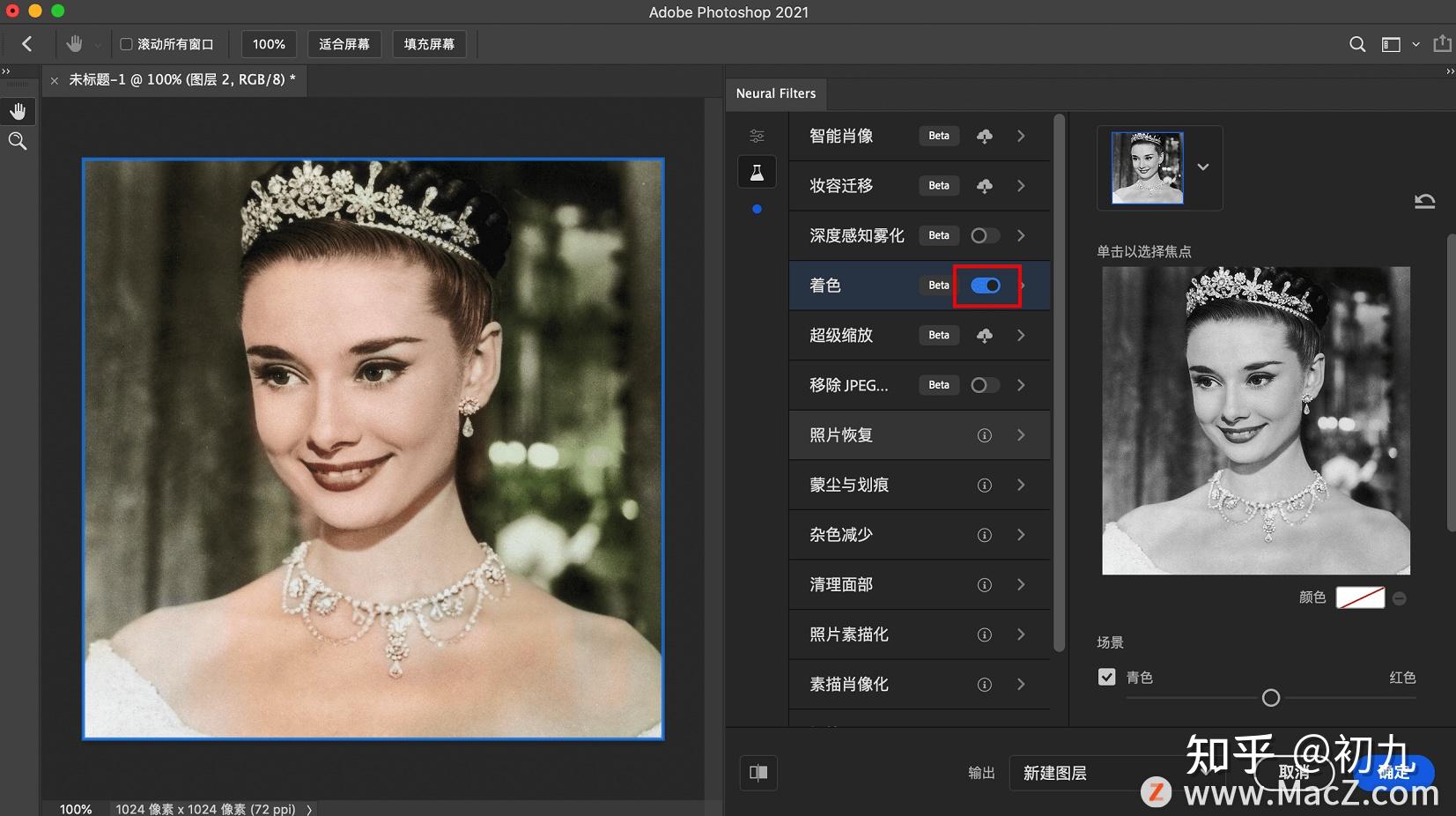1456x816 pixels.
Task: Click the 素描肖像化 filter name
Action: point(849,685)
